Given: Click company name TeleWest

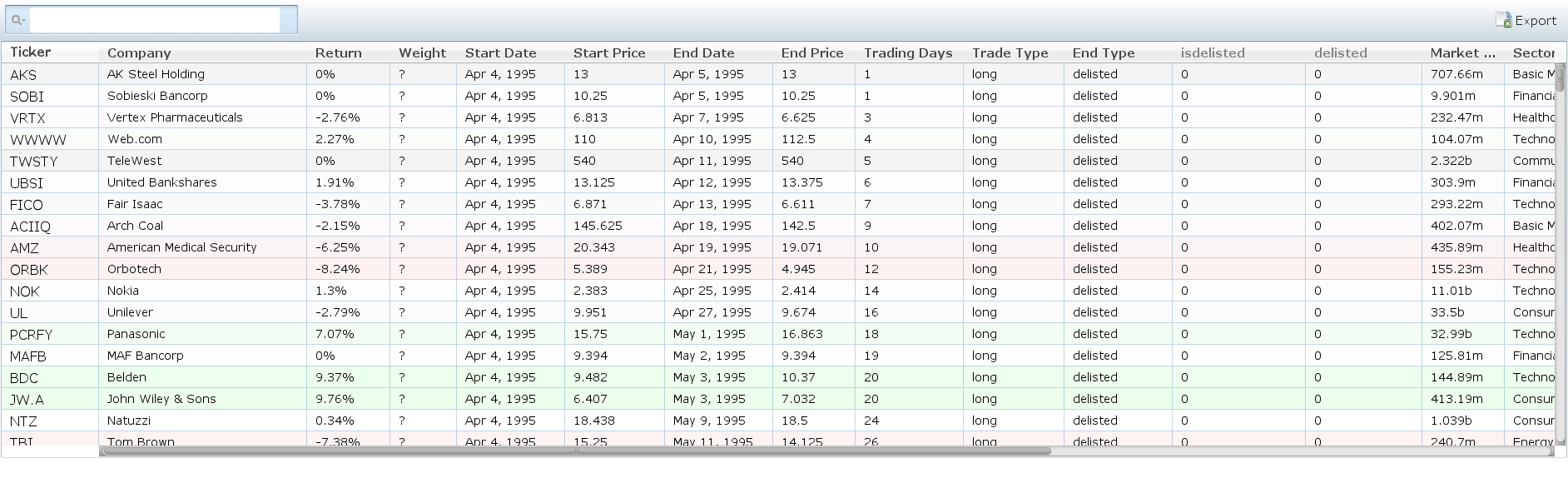Looking at the screenshot, I should (134, 161).
